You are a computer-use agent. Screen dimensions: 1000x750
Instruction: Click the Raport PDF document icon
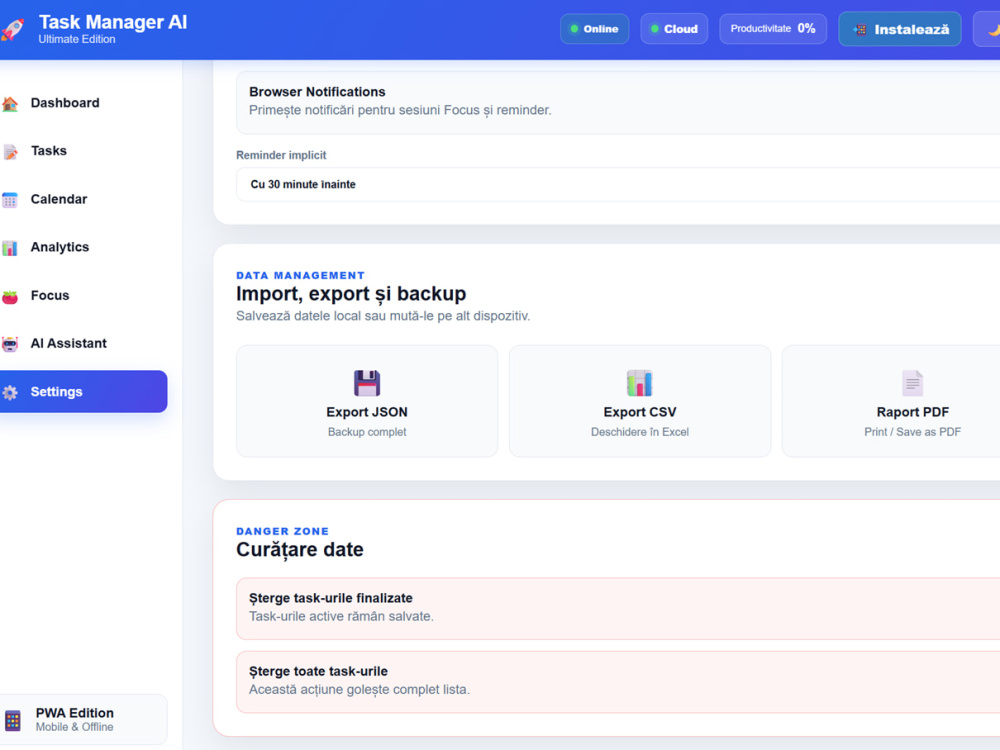[x=912, y=383]
